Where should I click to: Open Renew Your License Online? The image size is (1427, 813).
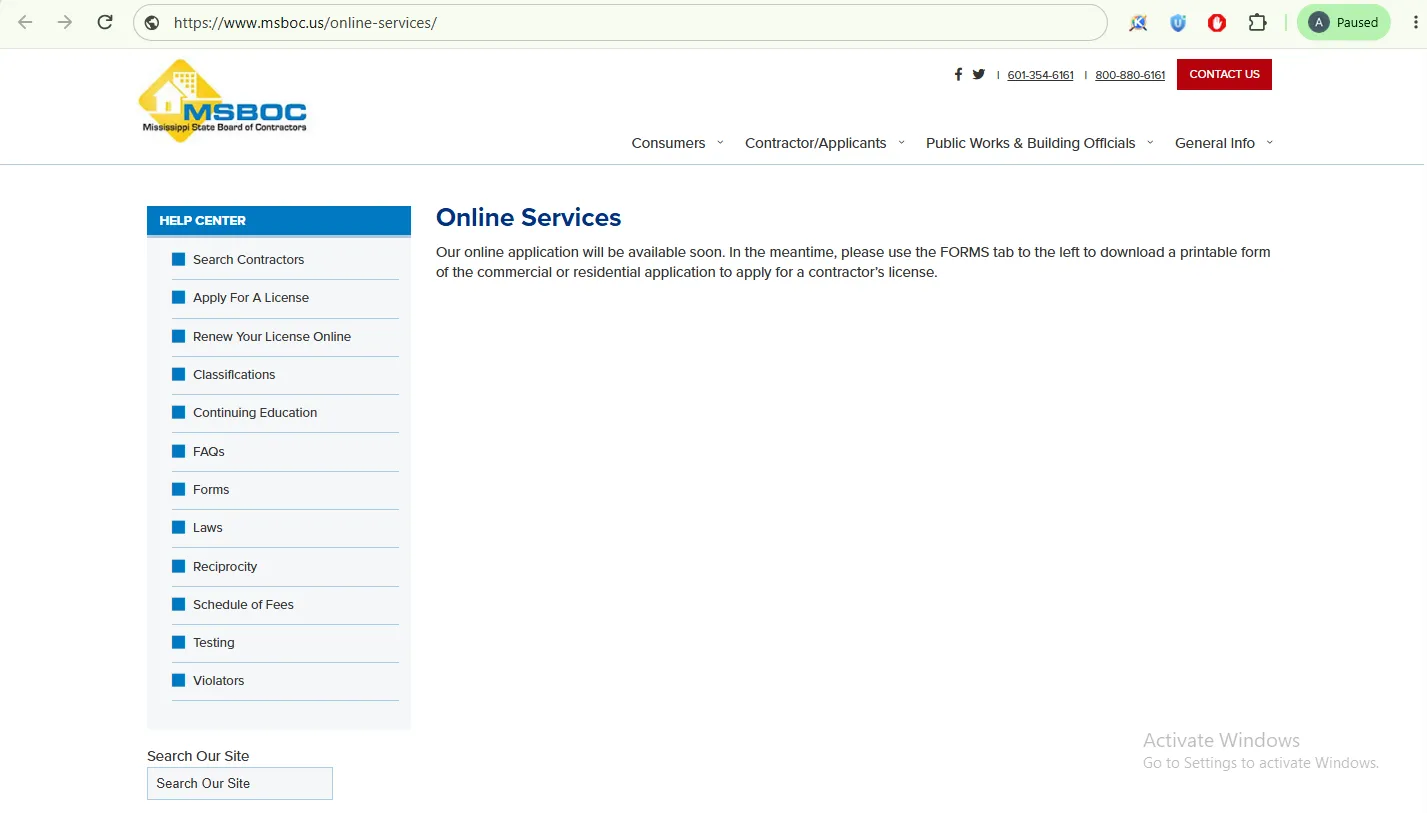pyautogui.click(x=272, y=336)
